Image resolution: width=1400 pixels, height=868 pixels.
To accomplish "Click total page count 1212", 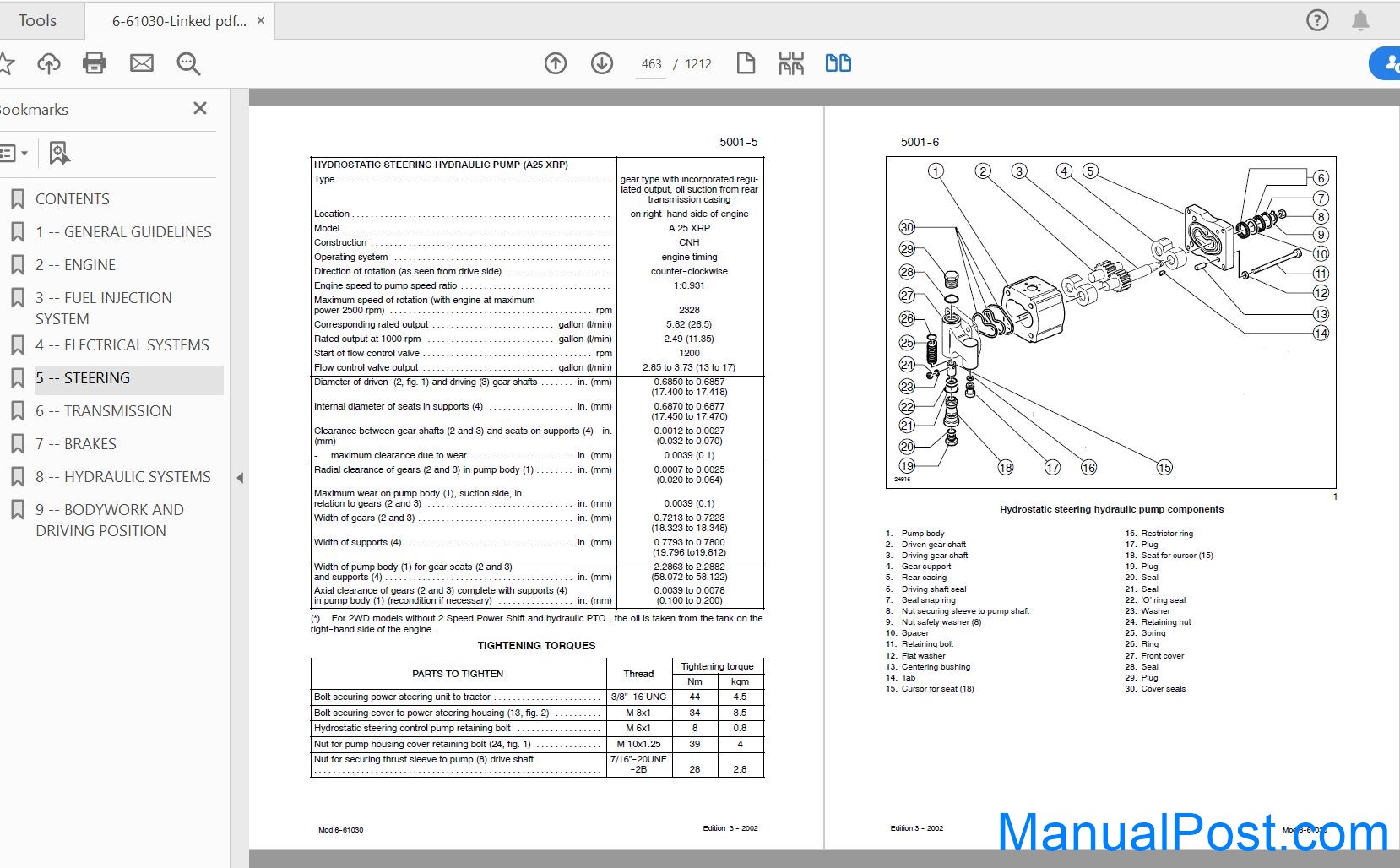I will point(698,64).
